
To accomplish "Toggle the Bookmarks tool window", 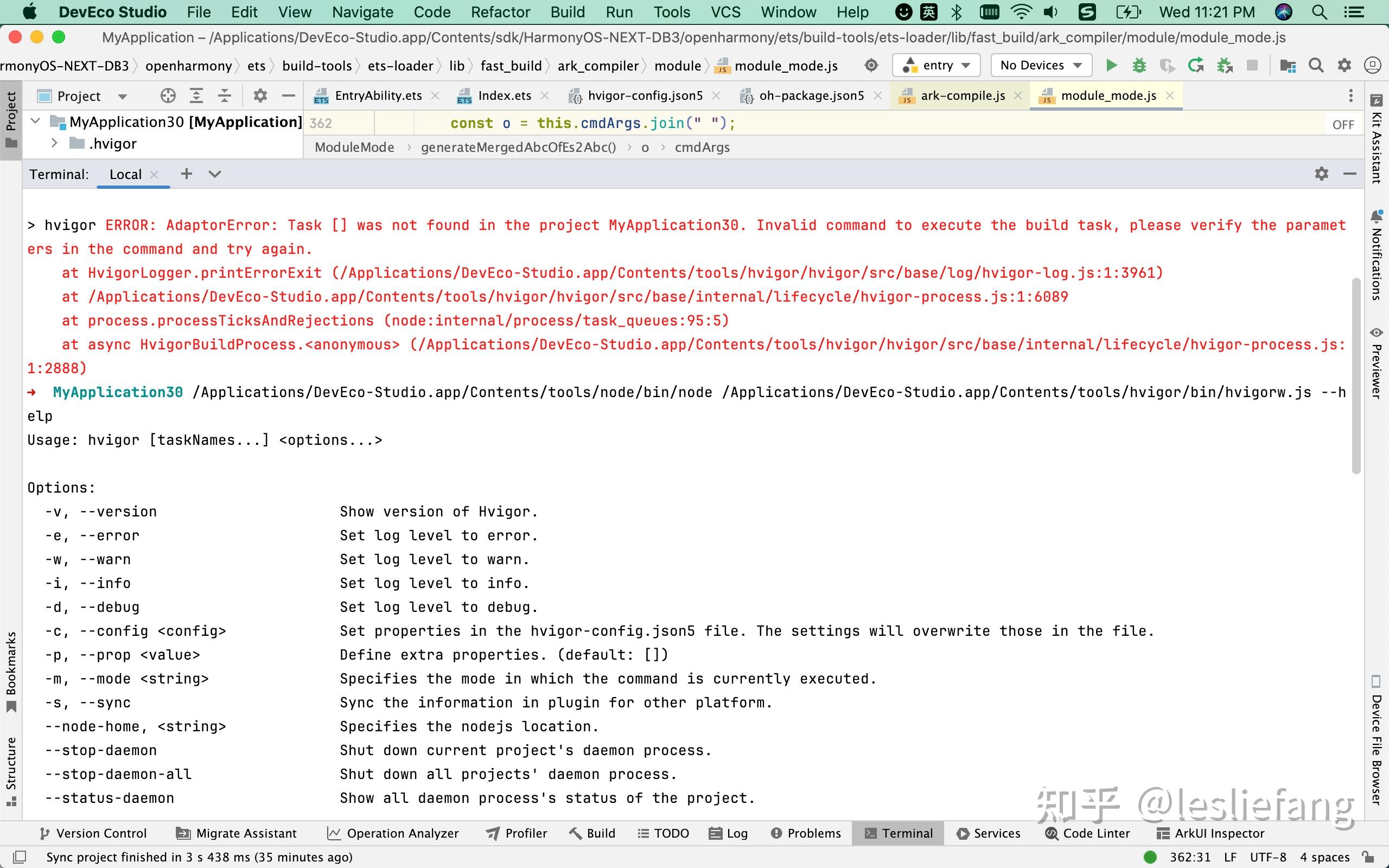I will [x=11, y=672].
